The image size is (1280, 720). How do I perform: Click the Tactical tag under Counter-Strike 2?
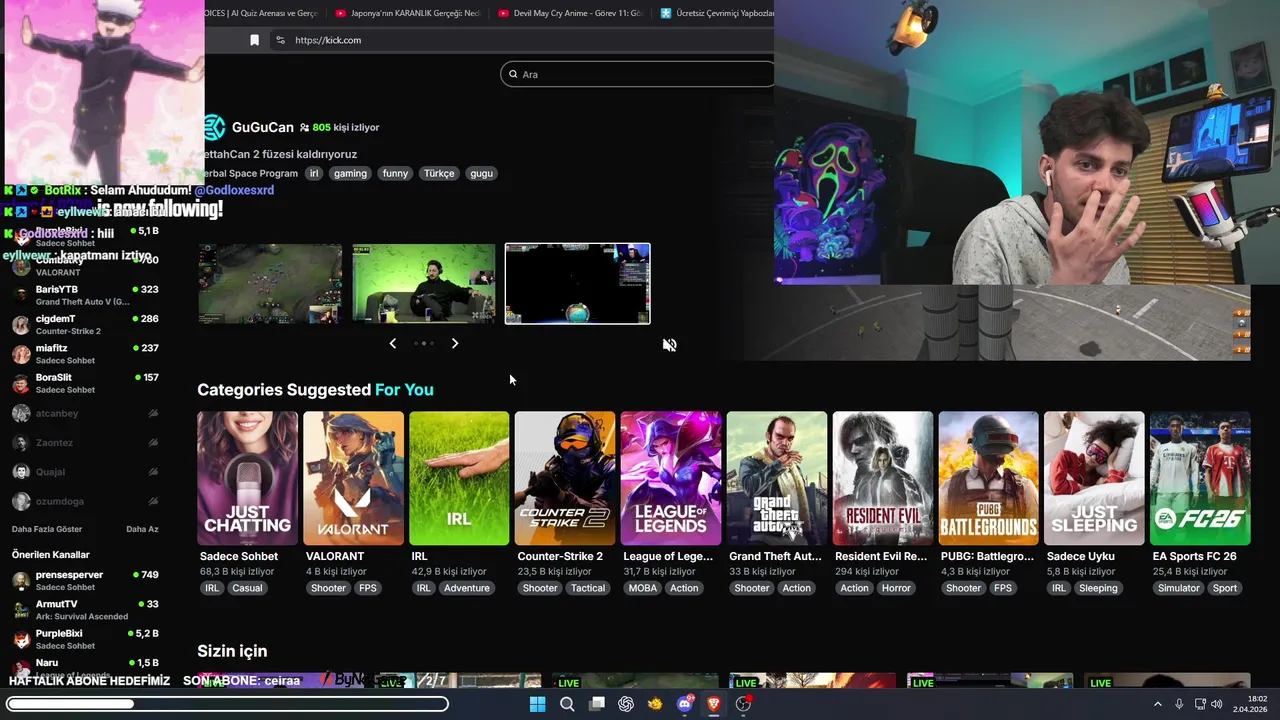(588, 588)
